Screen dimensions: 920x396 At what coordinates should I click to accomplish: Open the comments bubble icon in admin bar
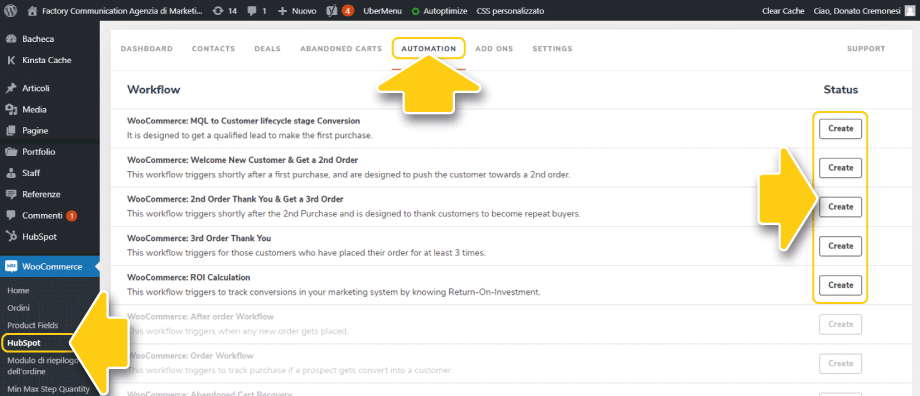tap(251, 11)
